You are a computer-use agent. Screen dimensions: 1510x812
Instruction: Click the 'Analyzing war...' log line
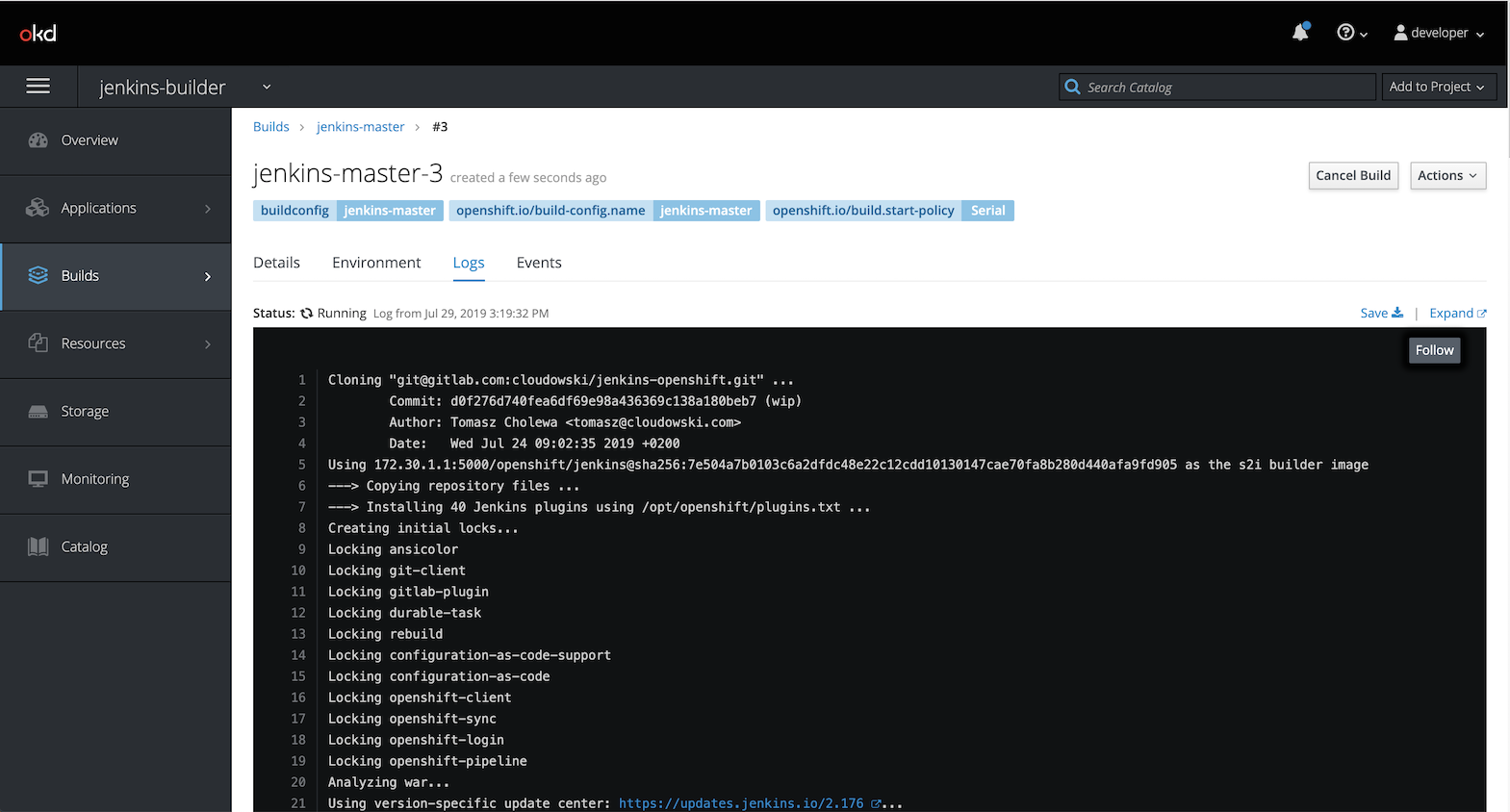coord(389,782)
